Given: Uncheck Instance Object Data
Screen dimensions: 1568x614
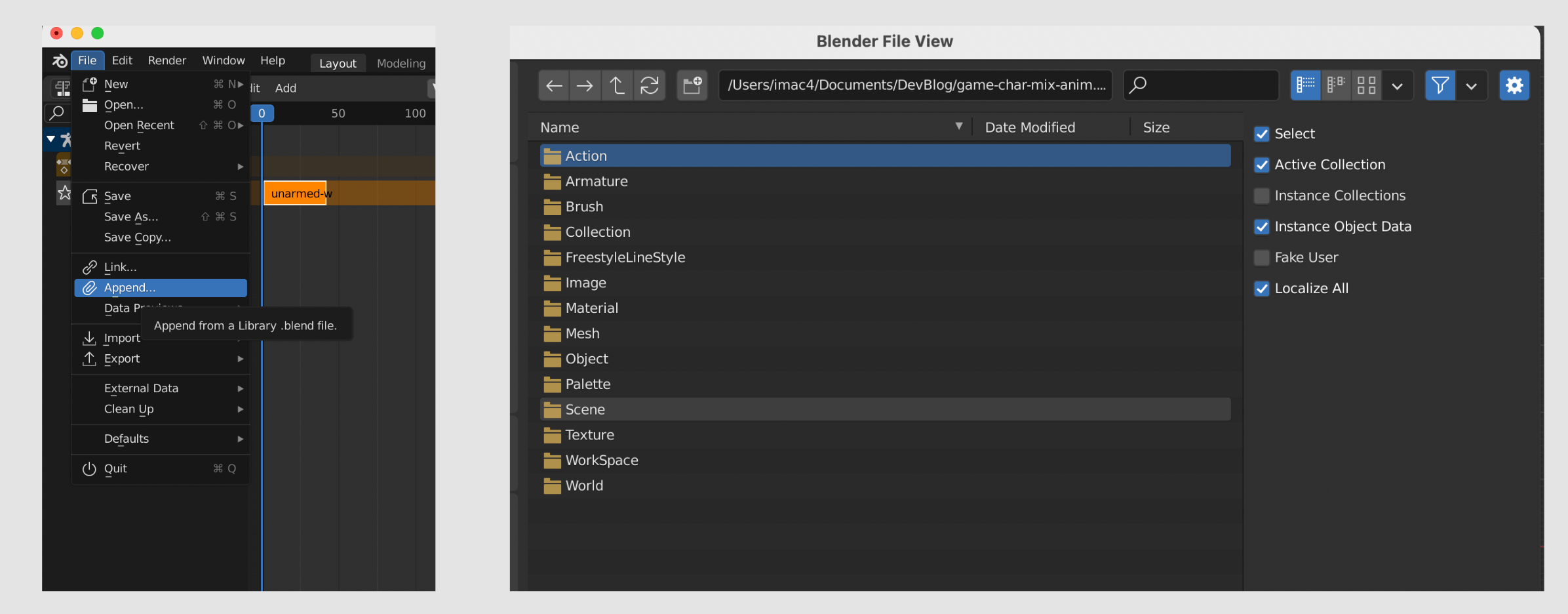Looking at the screenshot, I should tap(1261, 227).
